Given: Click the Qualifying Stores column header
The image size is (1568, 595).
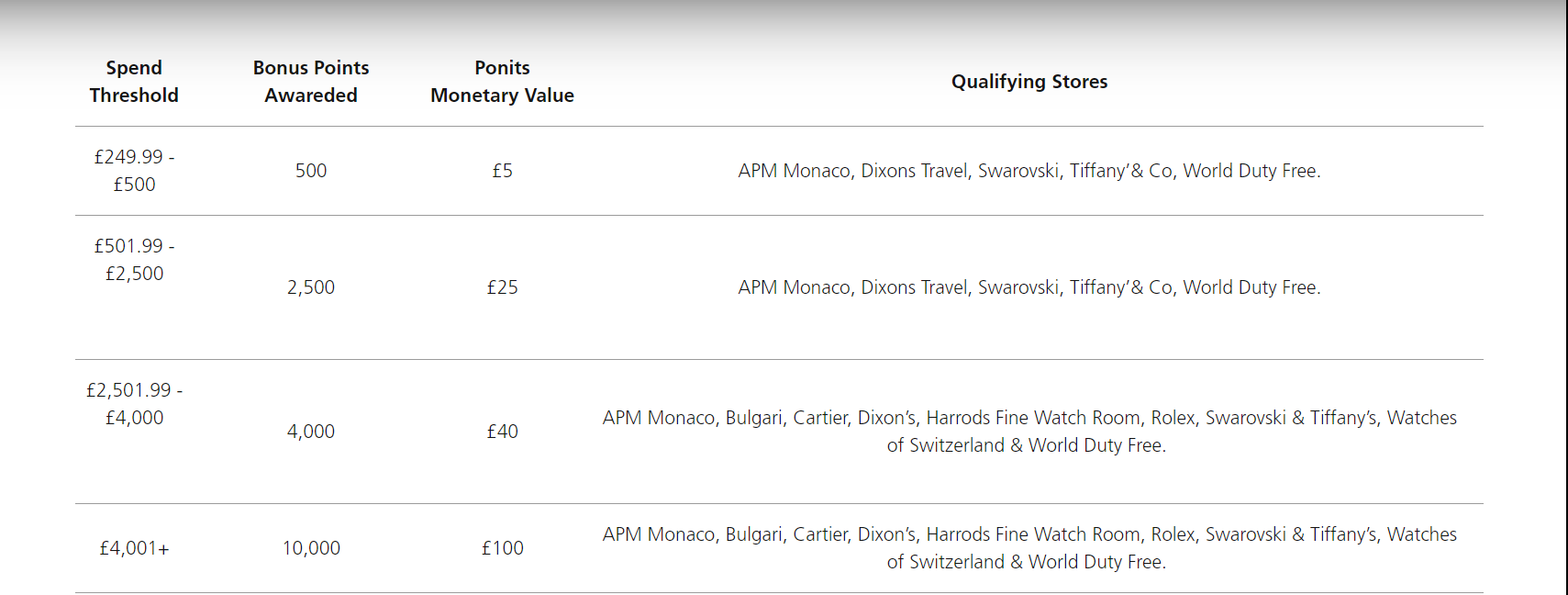Looking at the screenshot, I should pyautogui.click(x=1029, y=82).
